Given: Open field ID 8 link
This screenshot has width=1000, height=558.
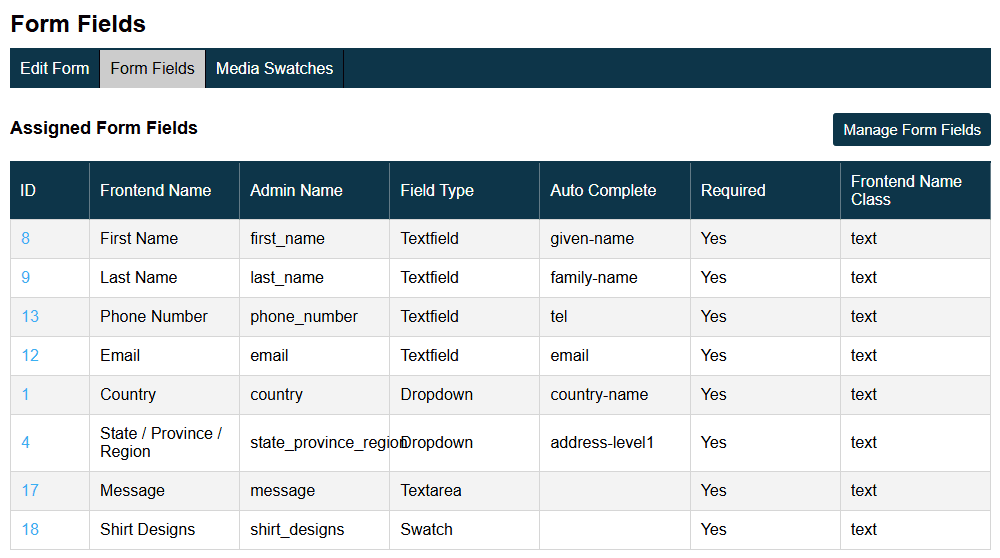Looking at the screenshot, I should (26, 239).
